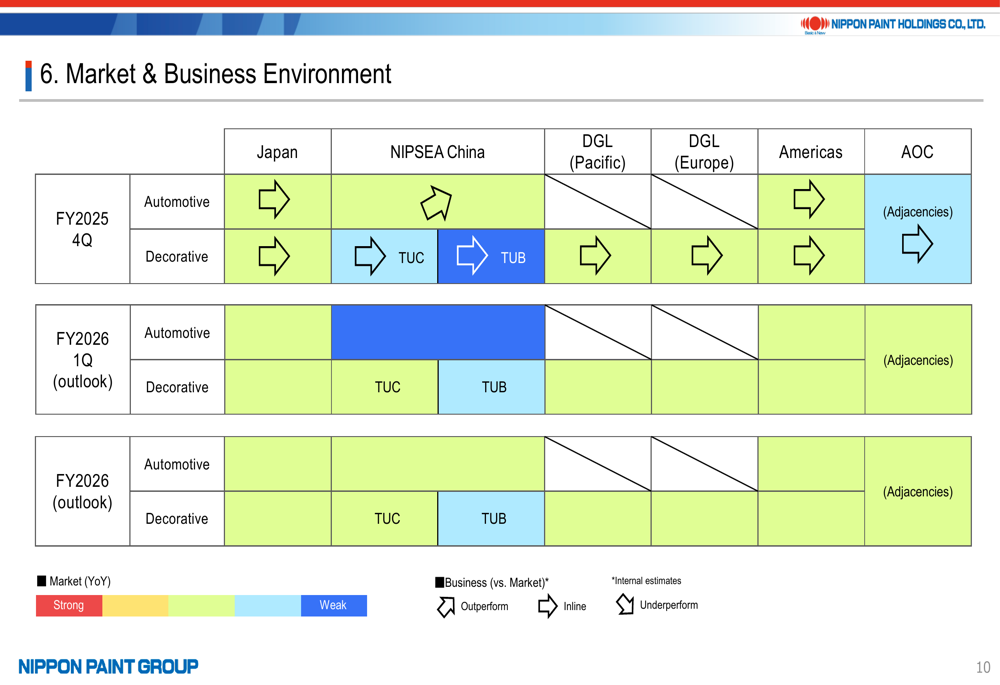
Task: Click the DGL (Pacific) column header
Action: pos(598,152)
